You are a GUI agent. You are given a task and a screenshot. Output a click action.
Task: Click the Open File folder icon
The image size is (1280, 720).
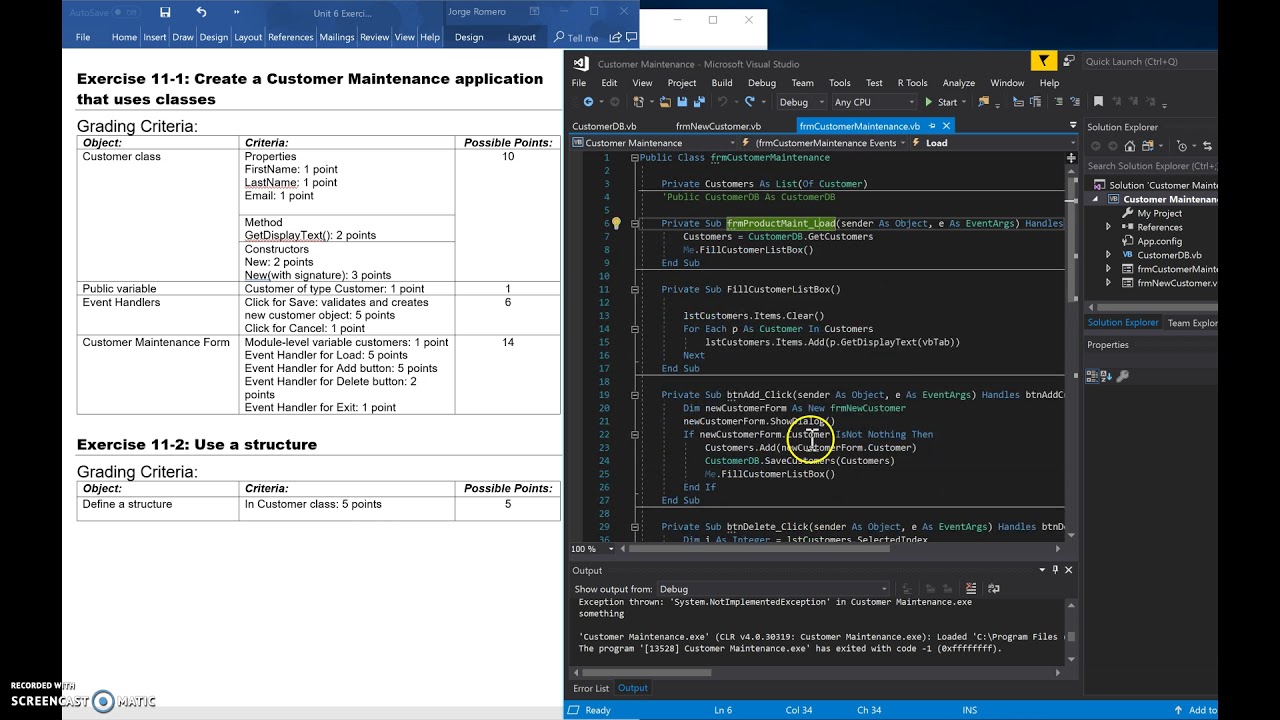[666, 102]
